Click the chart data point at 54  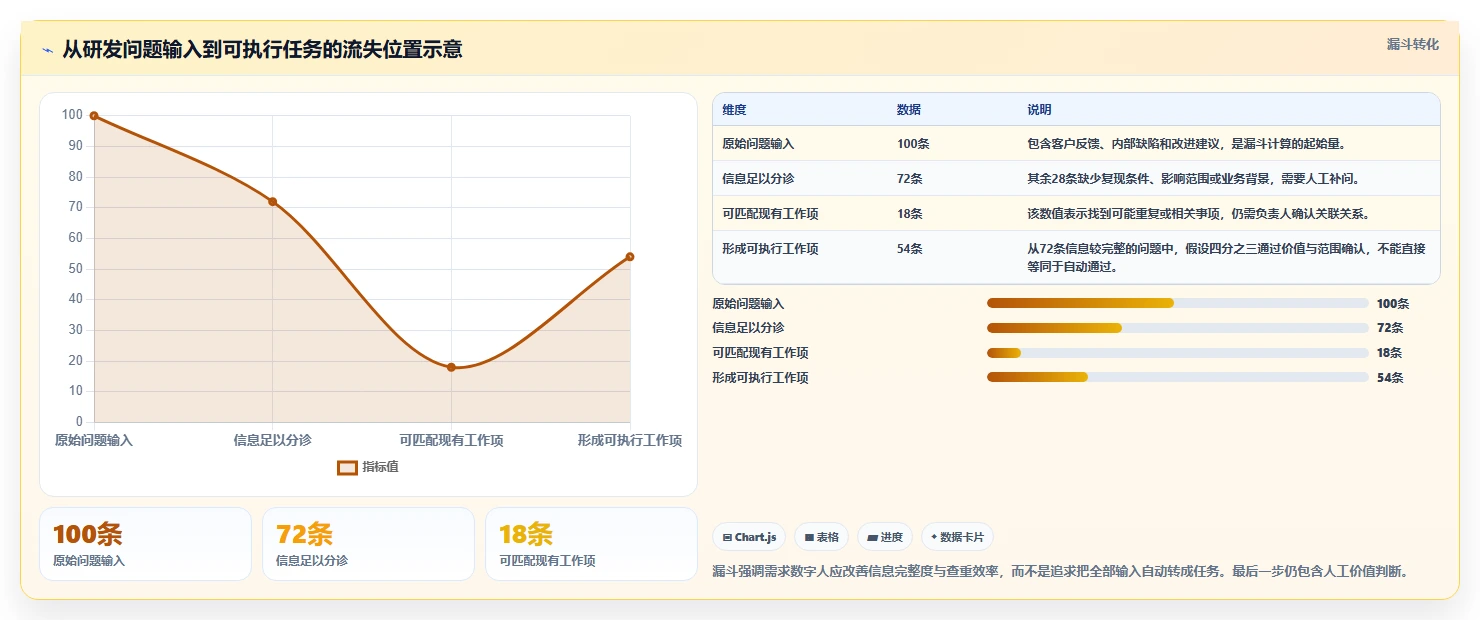coord(630,257)
